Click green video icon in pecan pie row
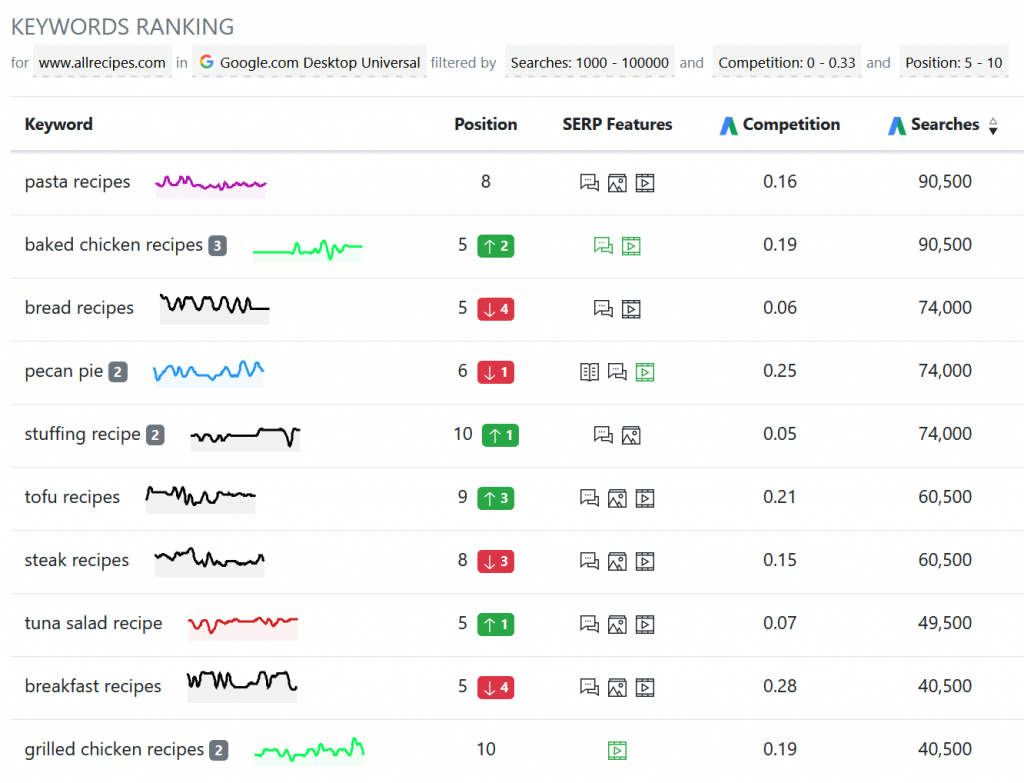The height and width of the screenshot is (783, 1024). (x=645, y=372)
